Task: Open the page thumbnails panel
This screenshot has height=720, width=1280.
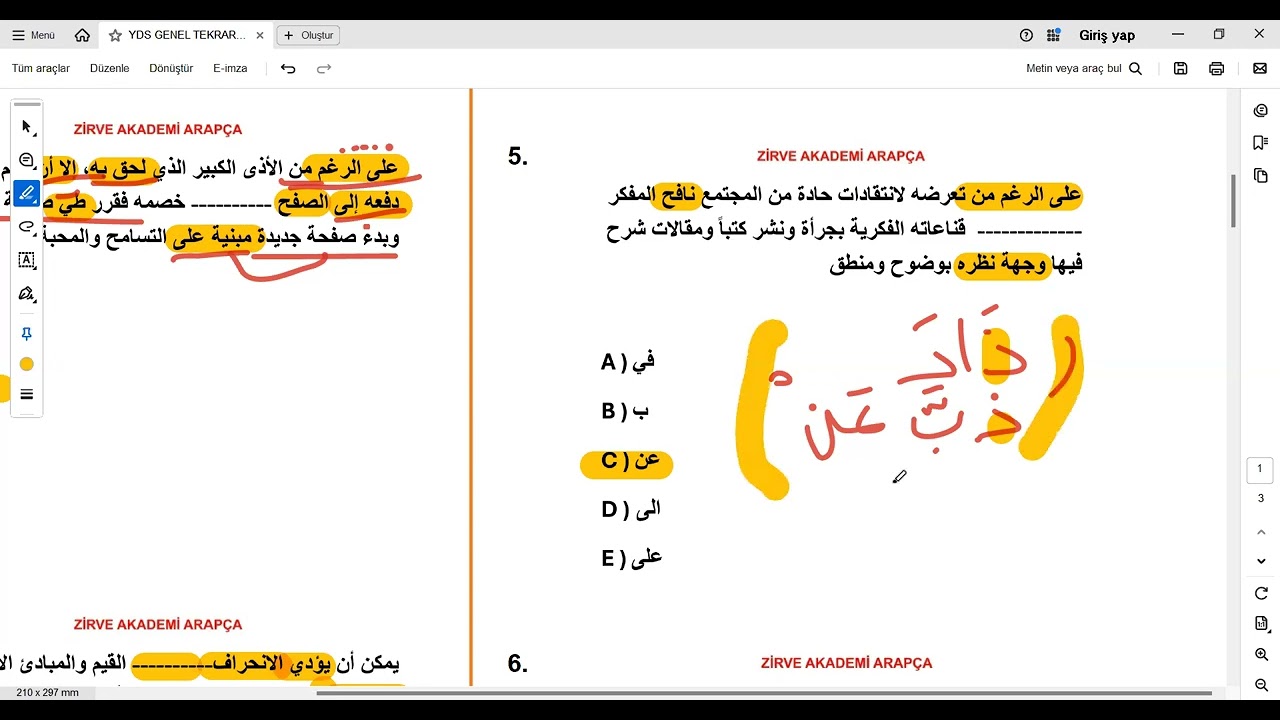Action: (1261, 175)
